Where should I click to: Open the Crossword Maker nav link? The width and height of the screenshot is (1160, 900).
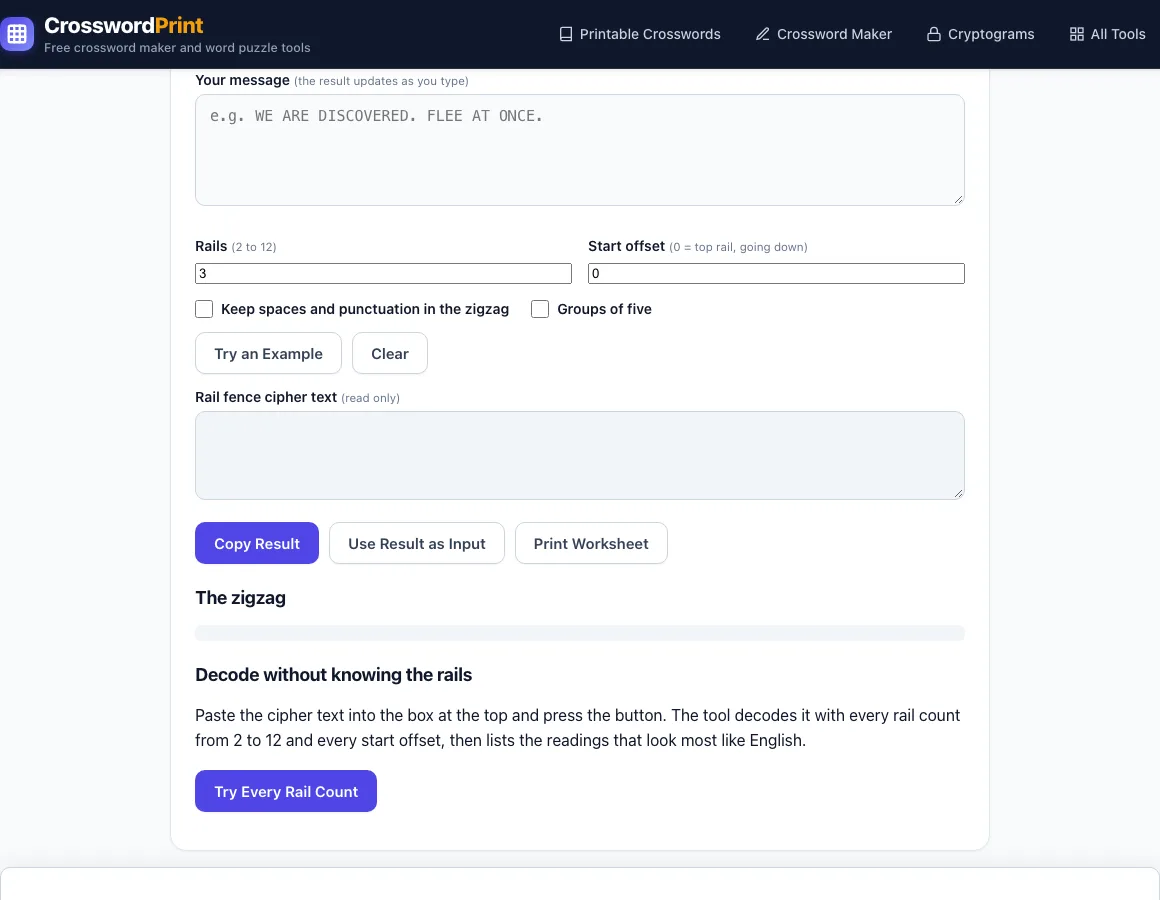coord(823,34)
